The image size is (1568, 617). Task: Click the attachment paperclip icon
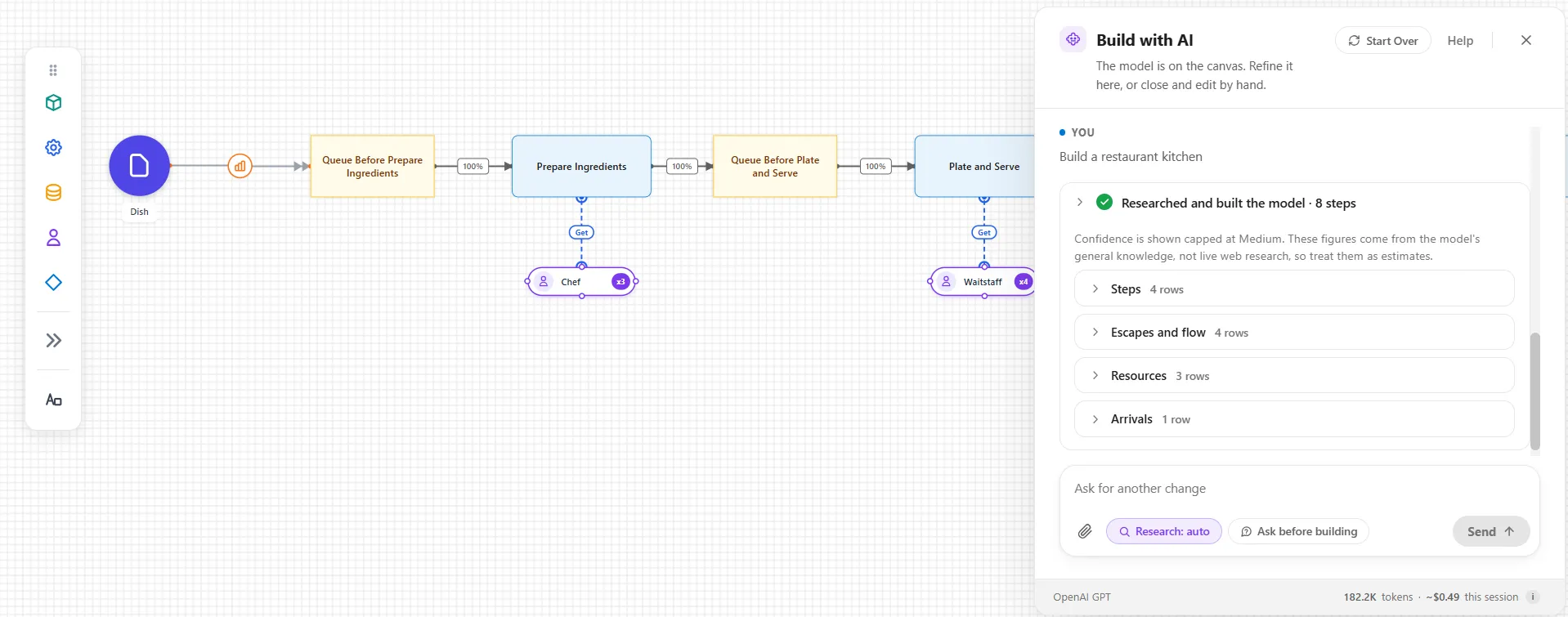pos(1085,531)
